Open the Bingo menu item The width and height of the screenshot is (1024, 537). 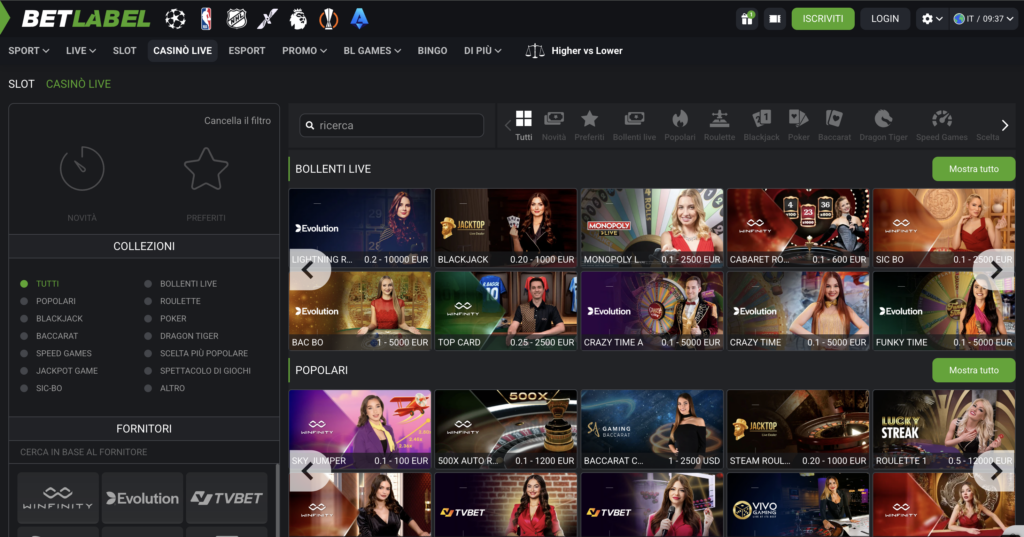(432, 50)
